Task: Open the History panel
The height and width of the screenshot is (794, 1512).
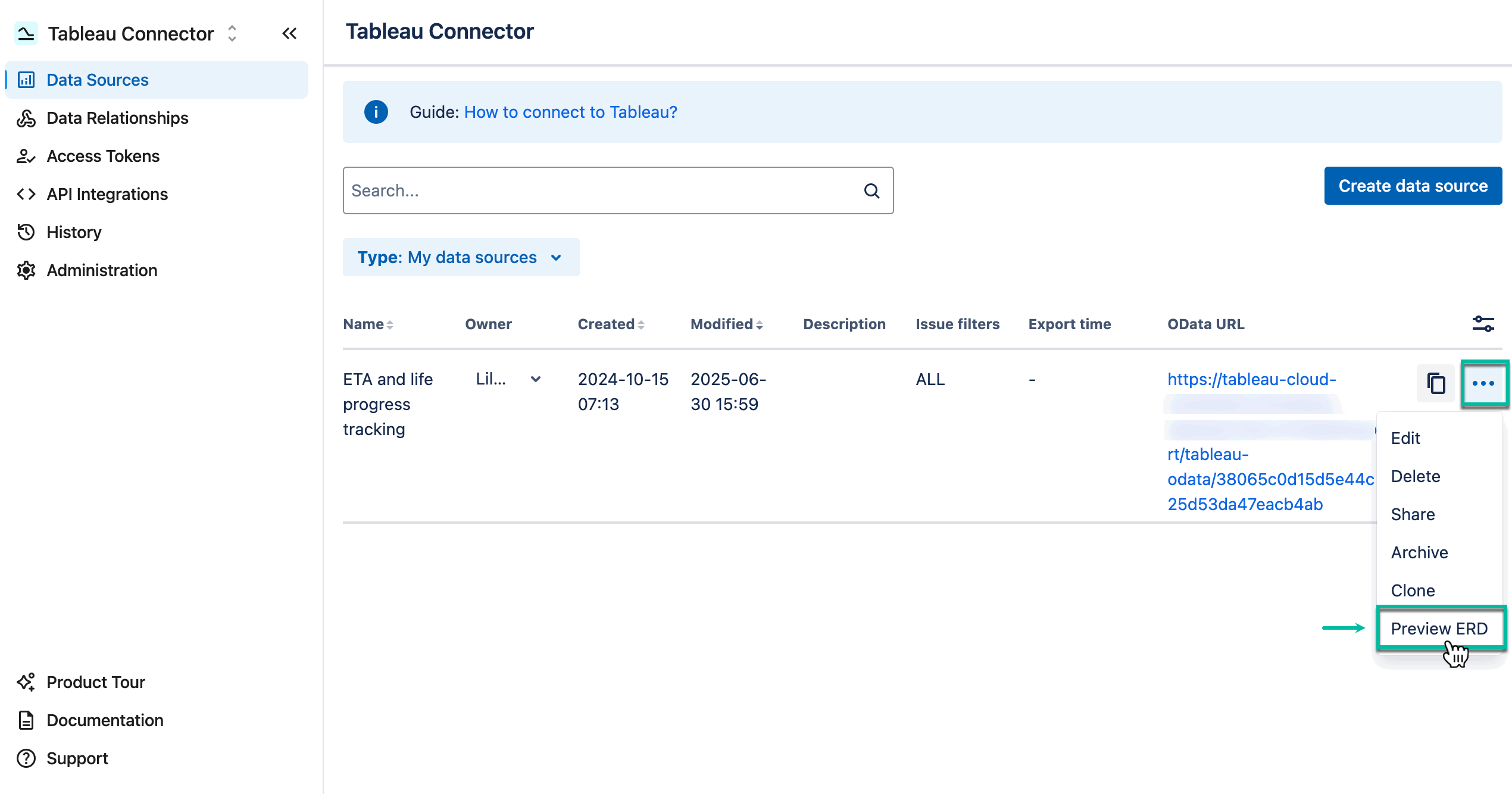Action: tap(74, 232)
